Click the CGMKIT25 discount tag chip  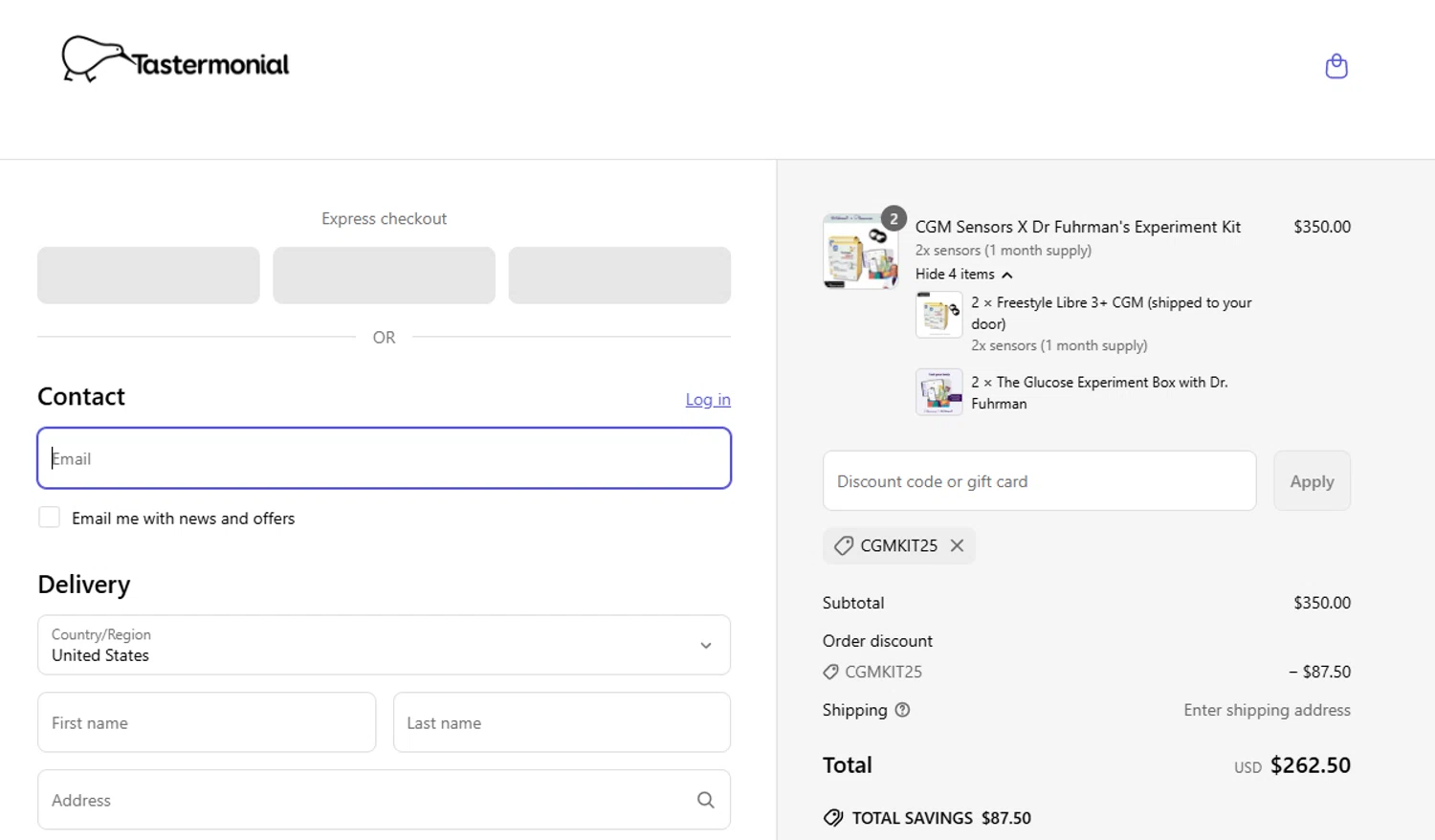[899, 545]
